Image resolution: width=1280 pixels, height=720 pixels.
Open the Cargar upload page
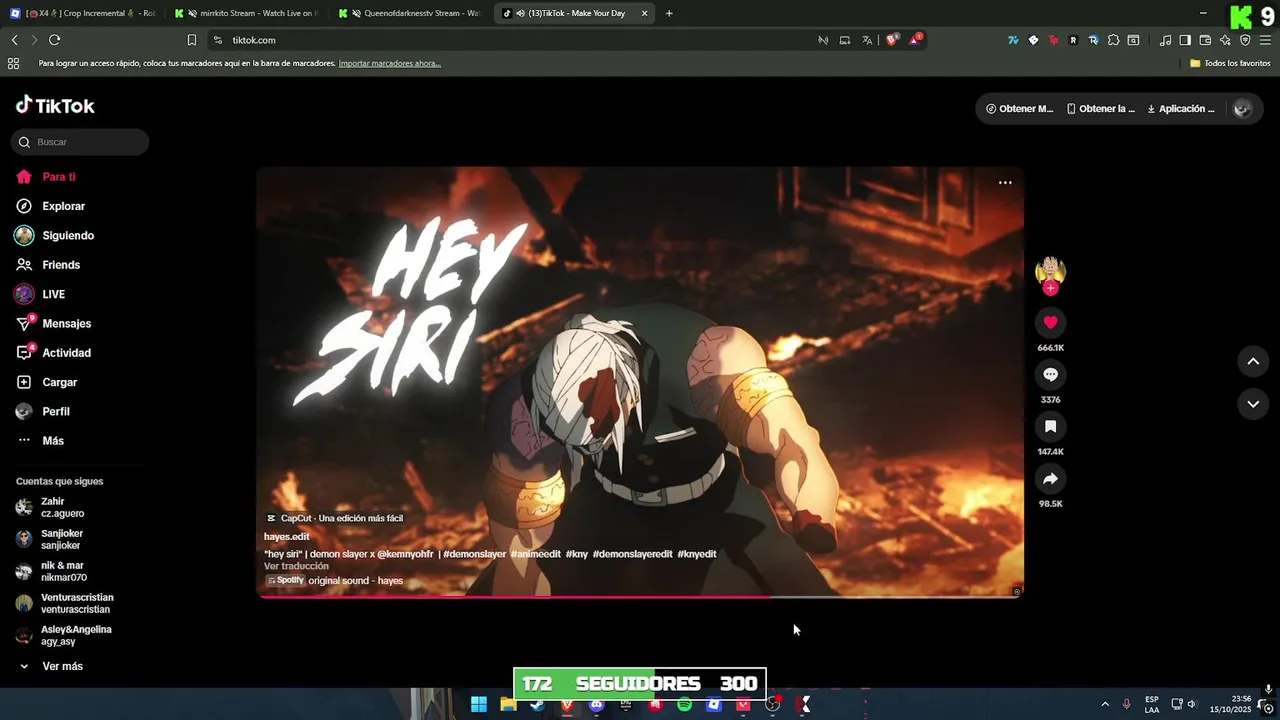pos(47,382)
